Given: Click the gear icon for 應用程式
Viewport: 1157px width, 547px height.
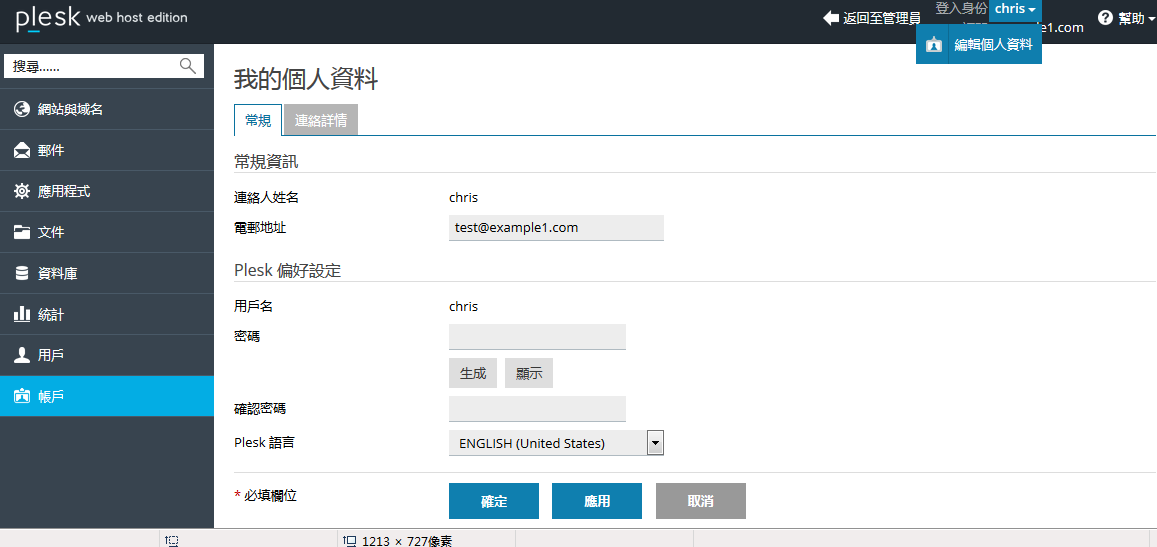Looking at the screenshot, I should click(x=22, y=191).
